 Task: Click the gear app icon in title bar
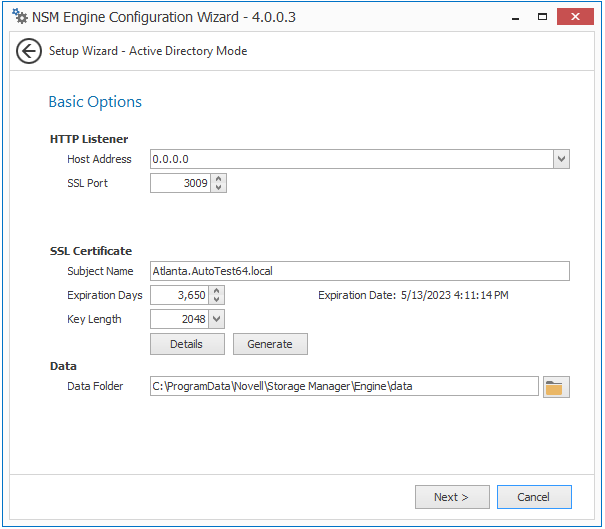[x=19, y=17]
